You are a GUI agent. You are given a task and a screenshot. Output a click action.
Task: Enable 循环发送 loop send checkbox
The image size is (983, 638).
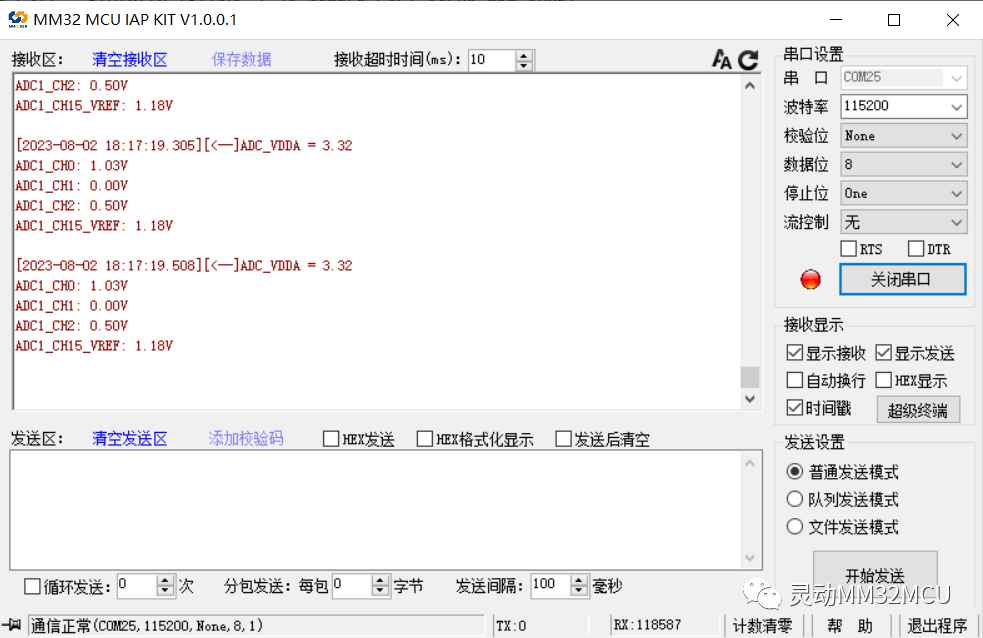32,587
